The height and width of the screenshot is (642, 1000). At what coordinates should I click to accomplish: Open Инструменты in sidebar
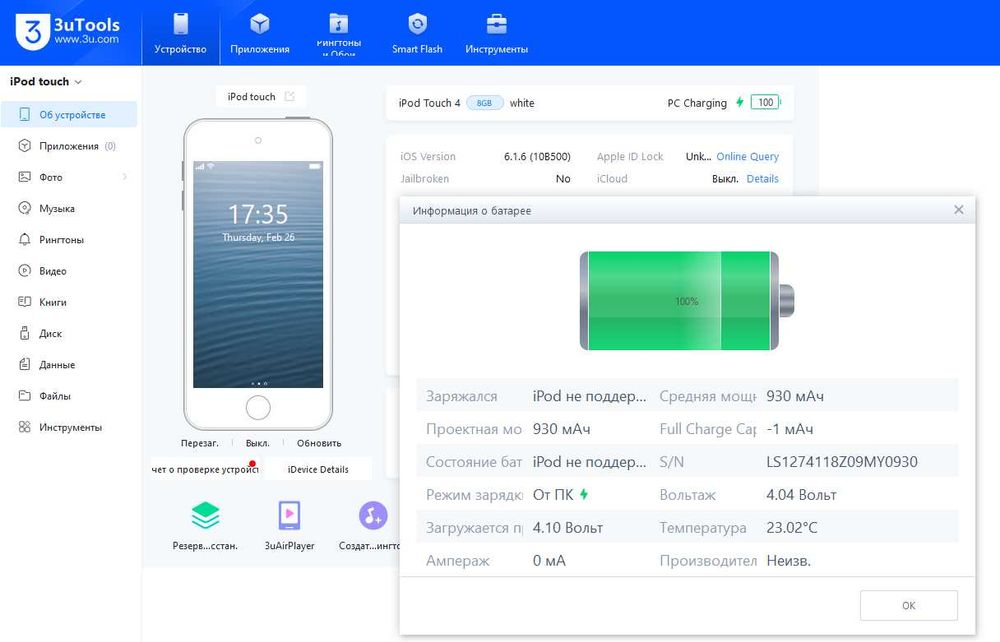click(x=69, y=427)
